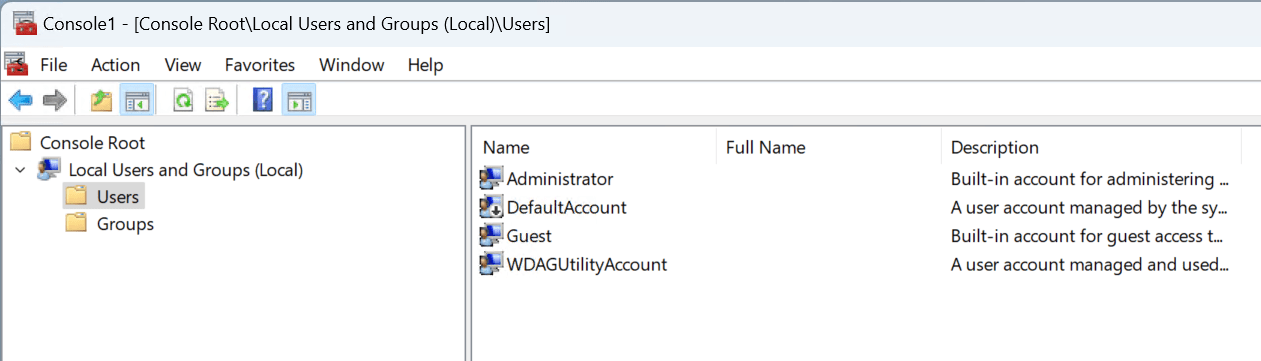Select the Groups folder in tree

[125, 224]
